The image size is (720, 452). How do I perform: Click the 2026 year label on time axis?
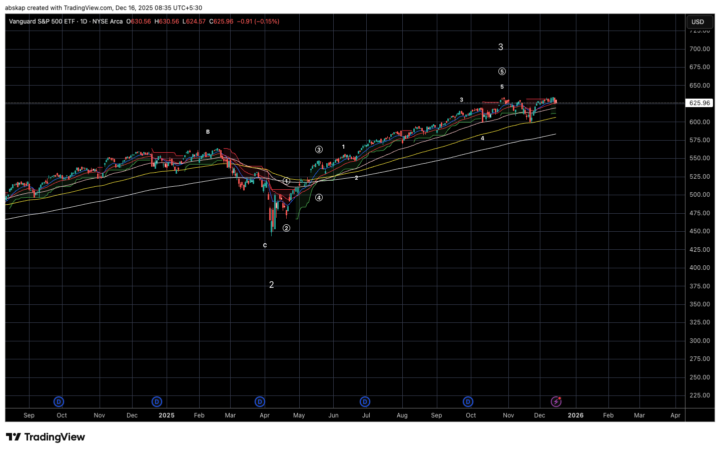pos(575,415)
